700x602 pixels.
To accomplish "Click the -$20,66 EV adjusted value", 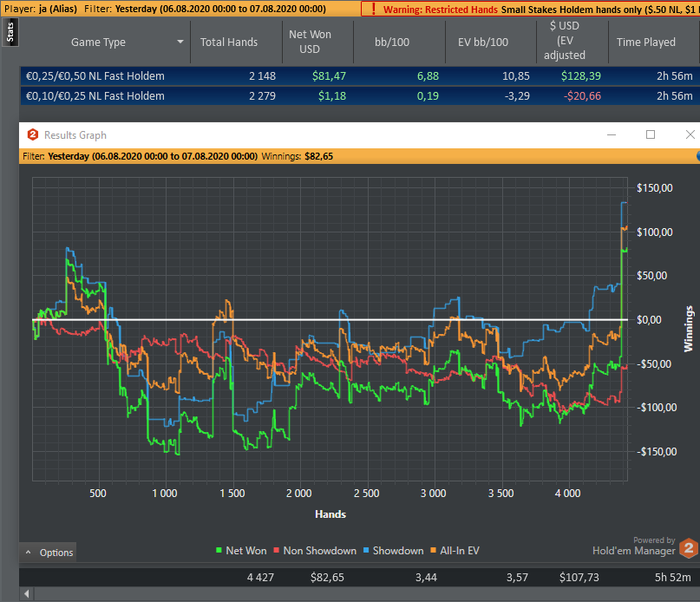I will point(582,96).
